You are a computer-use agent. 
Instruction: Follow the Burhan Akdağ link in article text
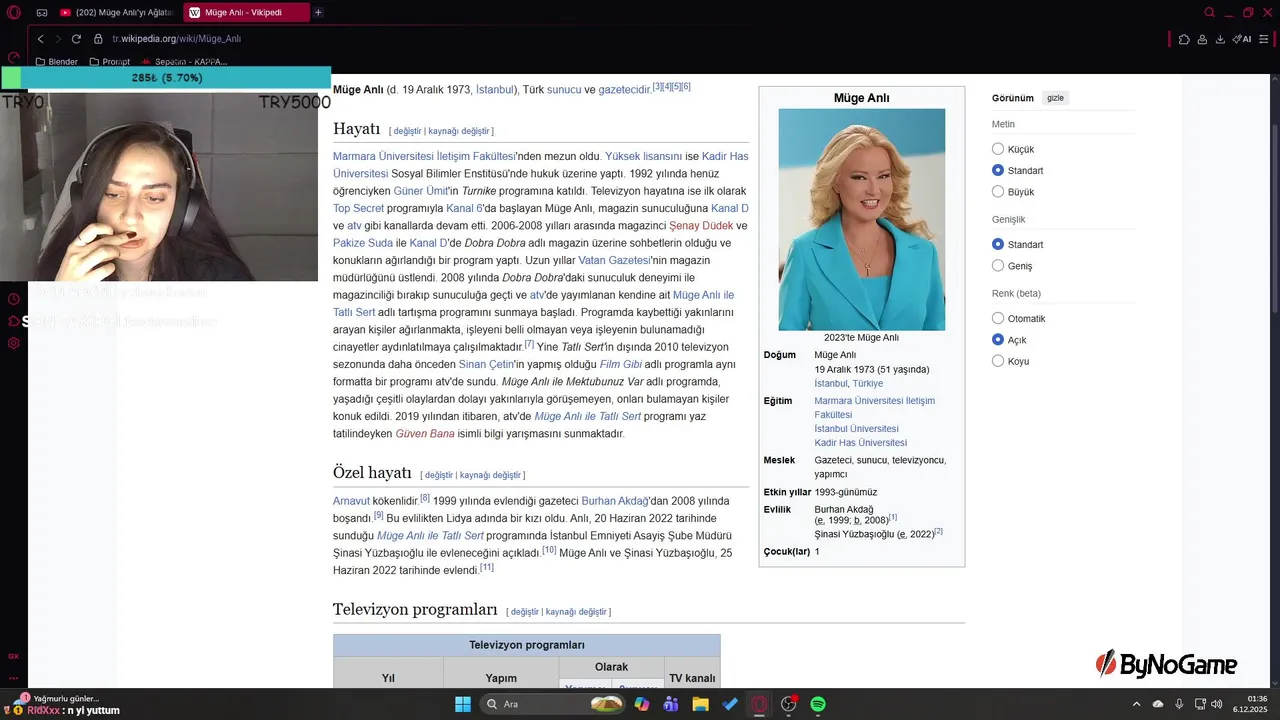tap(615, 501)
